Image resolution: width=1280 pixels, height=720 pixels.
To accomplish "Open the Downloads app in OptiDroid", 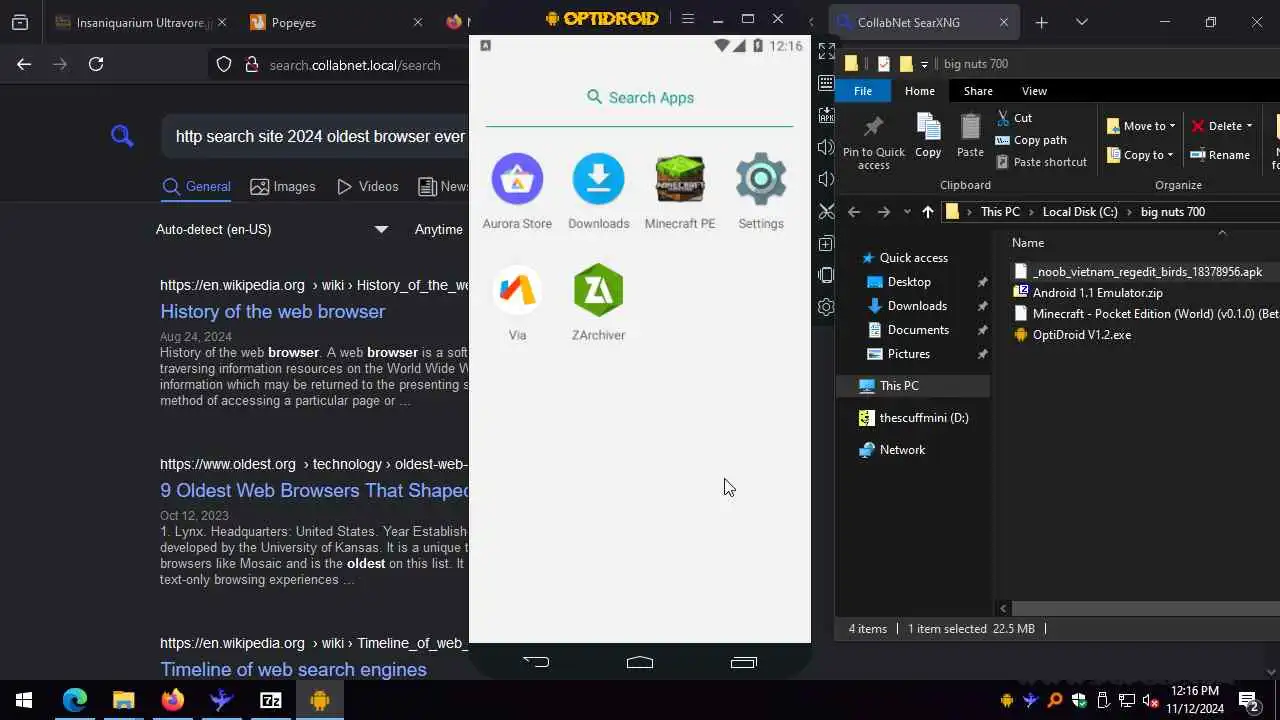I will (598, 192).
